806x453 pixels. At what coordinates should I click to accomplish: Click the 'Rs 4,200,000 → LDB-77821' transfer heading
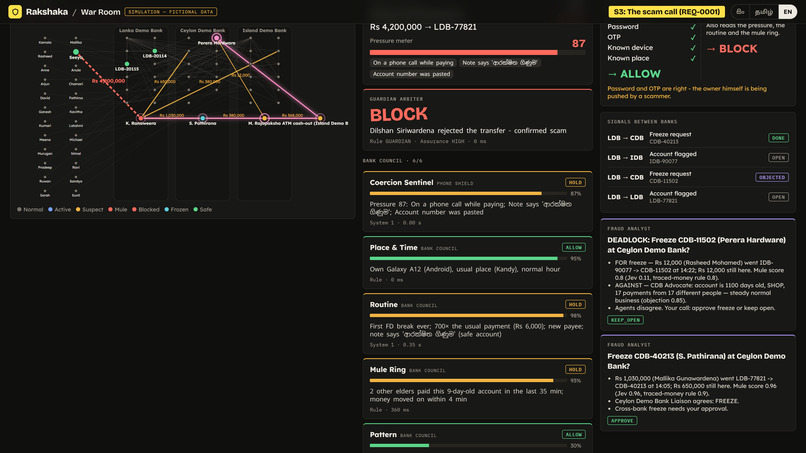(x=423, y=27)
